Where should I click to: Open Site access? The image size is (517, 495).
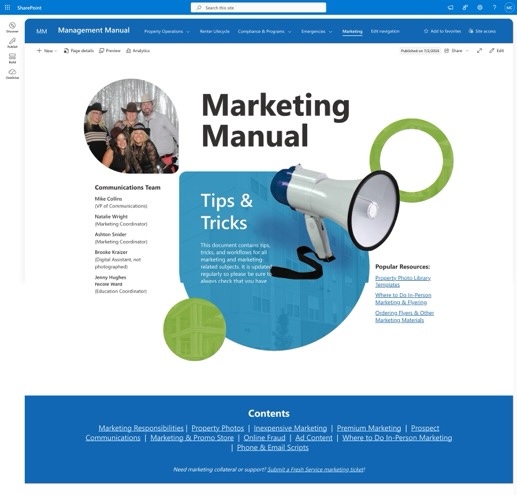tap(482, 31)
